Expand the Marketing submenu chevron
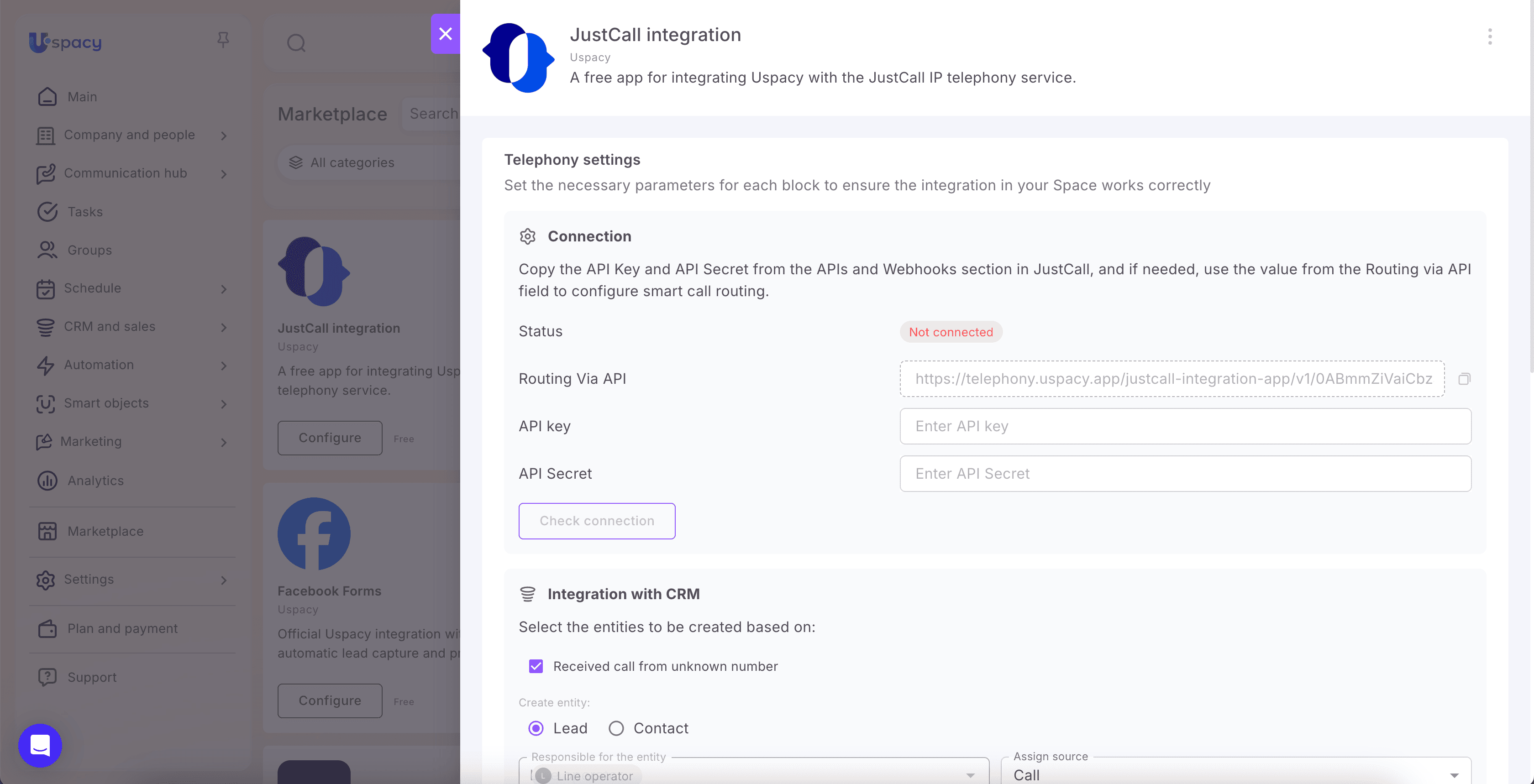 (x=224, y=442)
